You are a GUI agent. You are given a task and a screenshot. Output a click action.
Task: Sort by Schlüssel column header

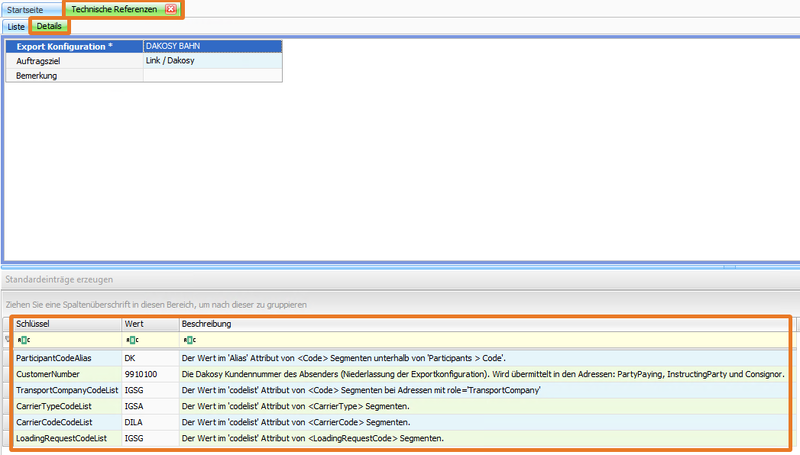coord(67,324)
